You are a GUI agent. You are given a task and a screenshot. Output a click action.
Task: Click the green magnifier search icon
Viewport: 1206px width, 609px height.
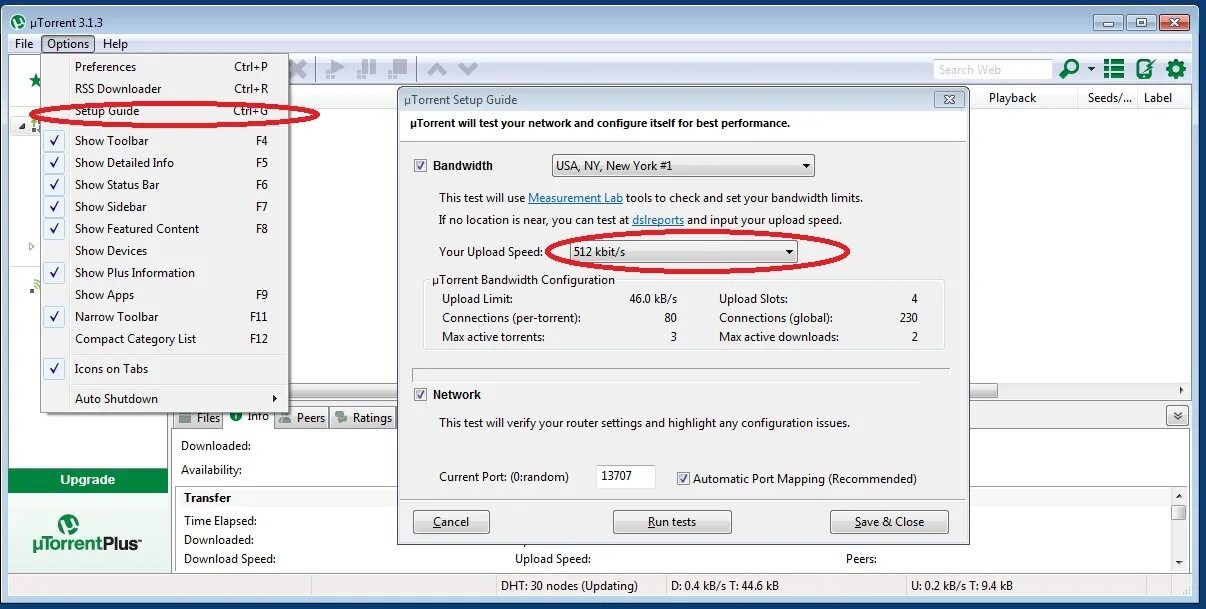pyautogui.click(x=1069, y=69)
